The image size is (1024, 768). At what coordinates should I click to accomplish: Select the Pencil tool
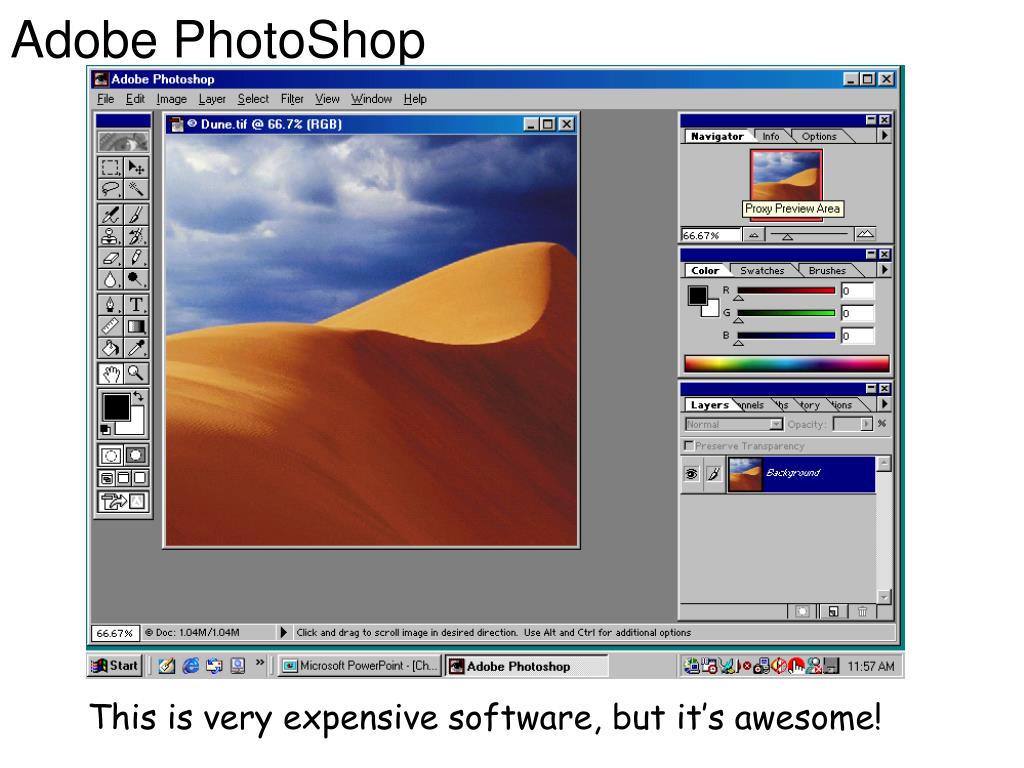tap(136, 257)
